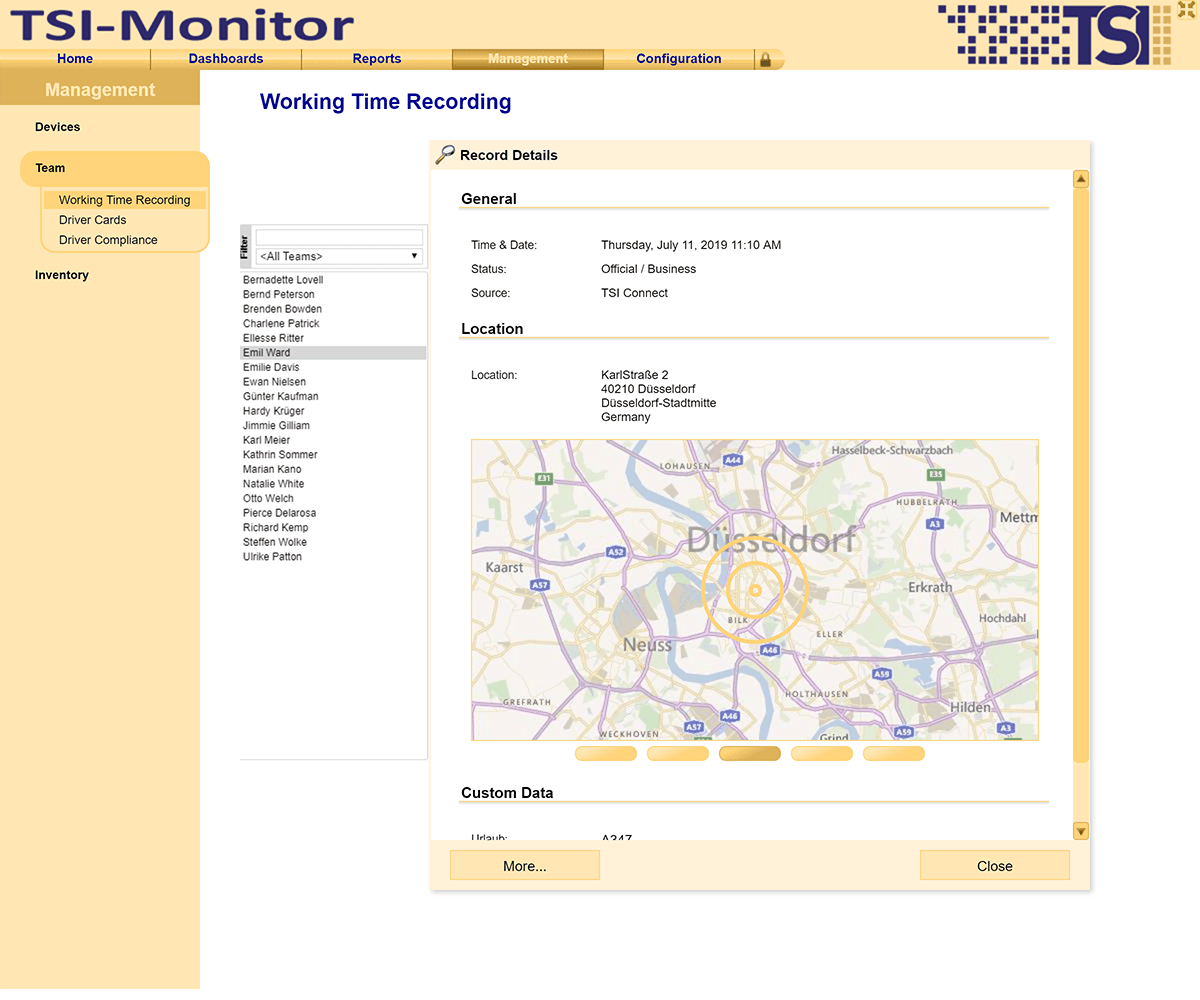Switch to the Dashboards tab
The height and width of the screenshot is (1000, 1200).
226,59
